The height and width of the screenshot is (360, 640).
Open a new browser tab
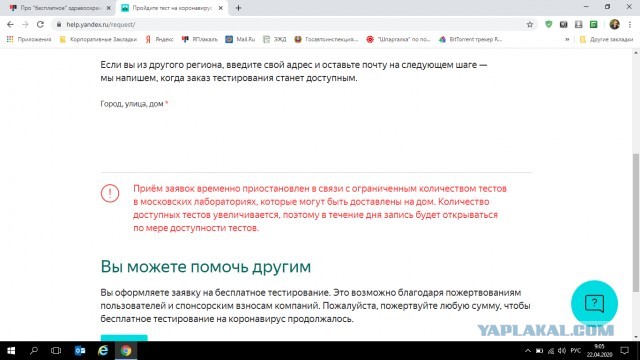(238, 8)
